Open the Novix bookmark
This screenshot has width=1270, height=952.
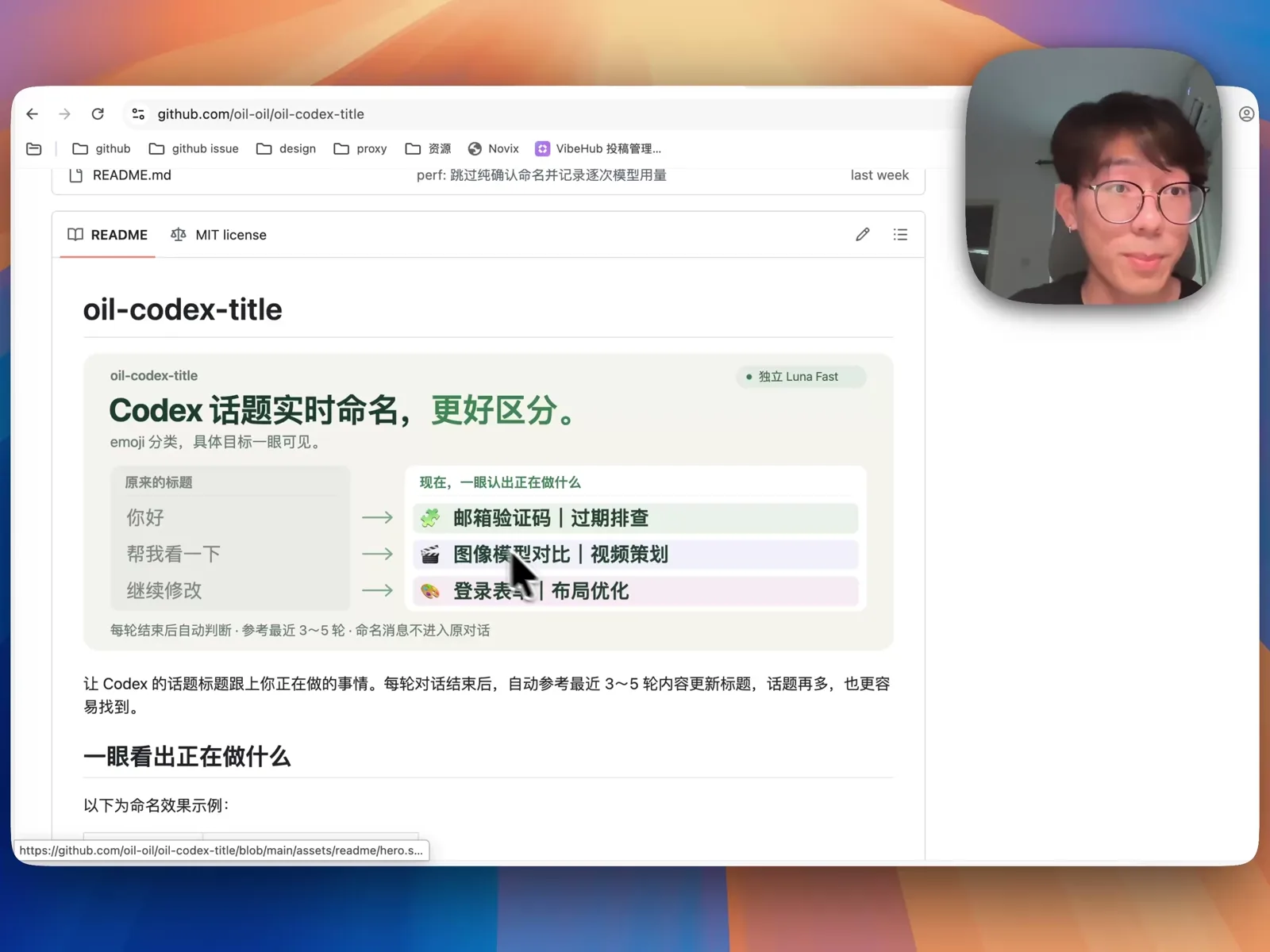pyautogui.click(x=494, y=149)
